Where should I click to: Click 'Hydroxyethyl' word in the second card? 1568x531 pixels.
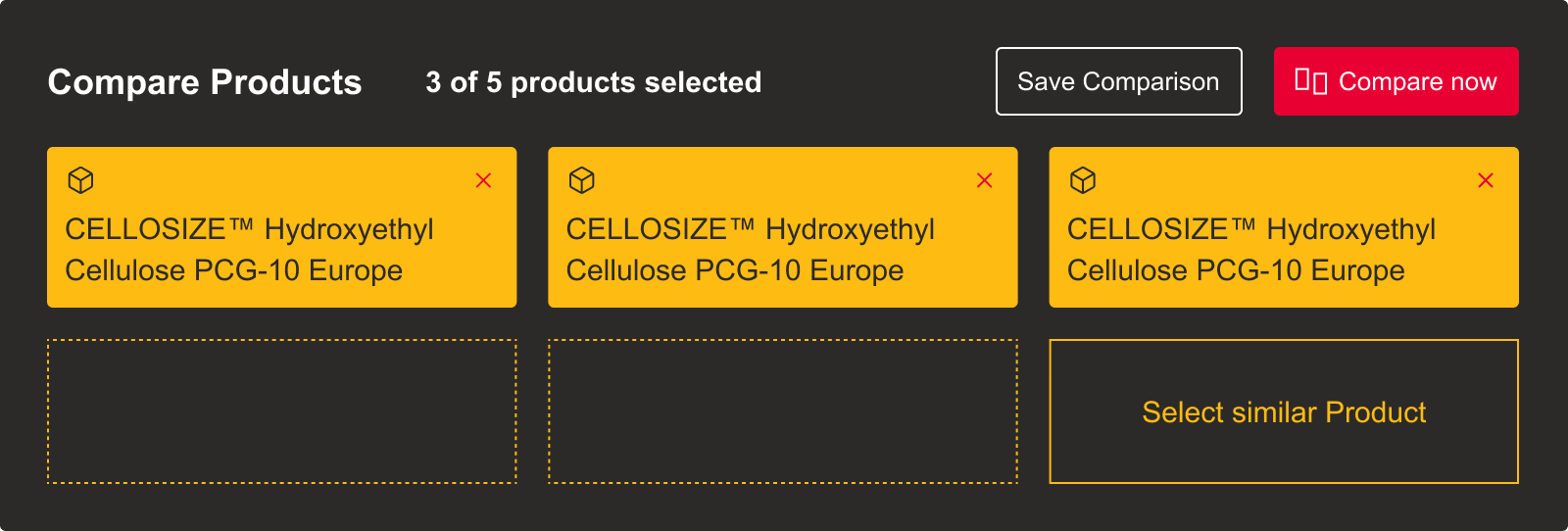point(850,229)
